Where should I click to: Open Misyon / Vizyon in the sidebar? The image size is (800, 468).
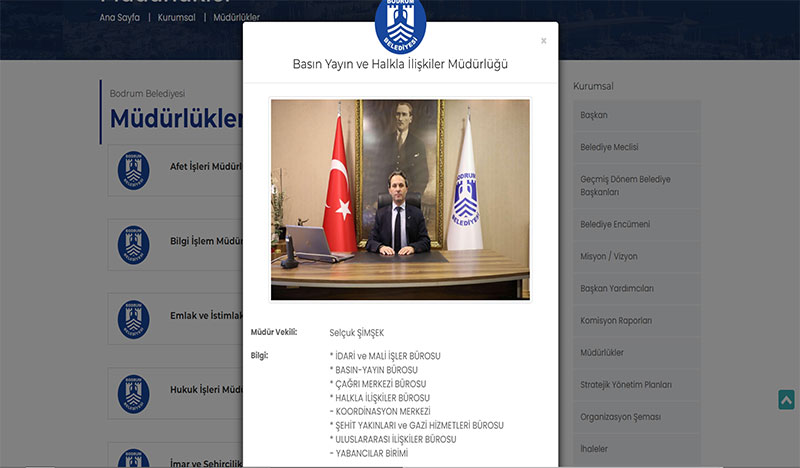(x=636, y=257)
